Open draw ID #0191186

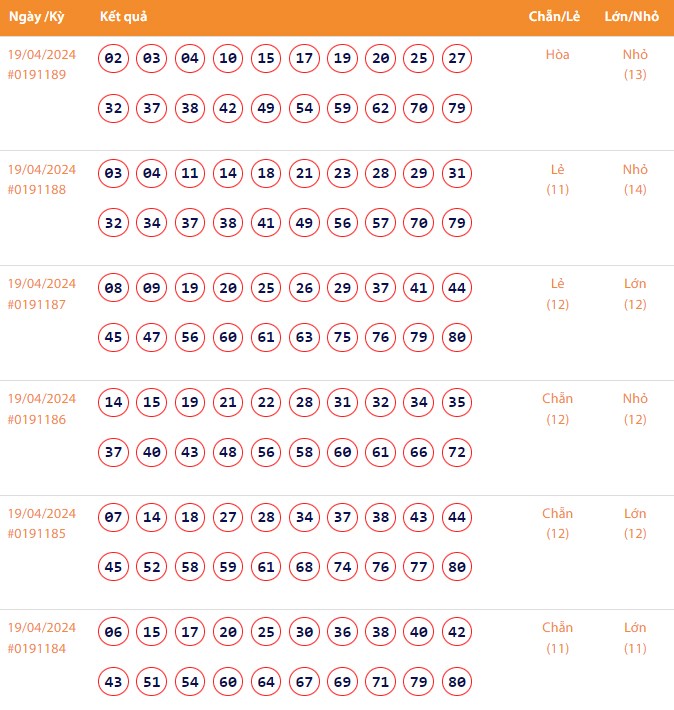37,419
